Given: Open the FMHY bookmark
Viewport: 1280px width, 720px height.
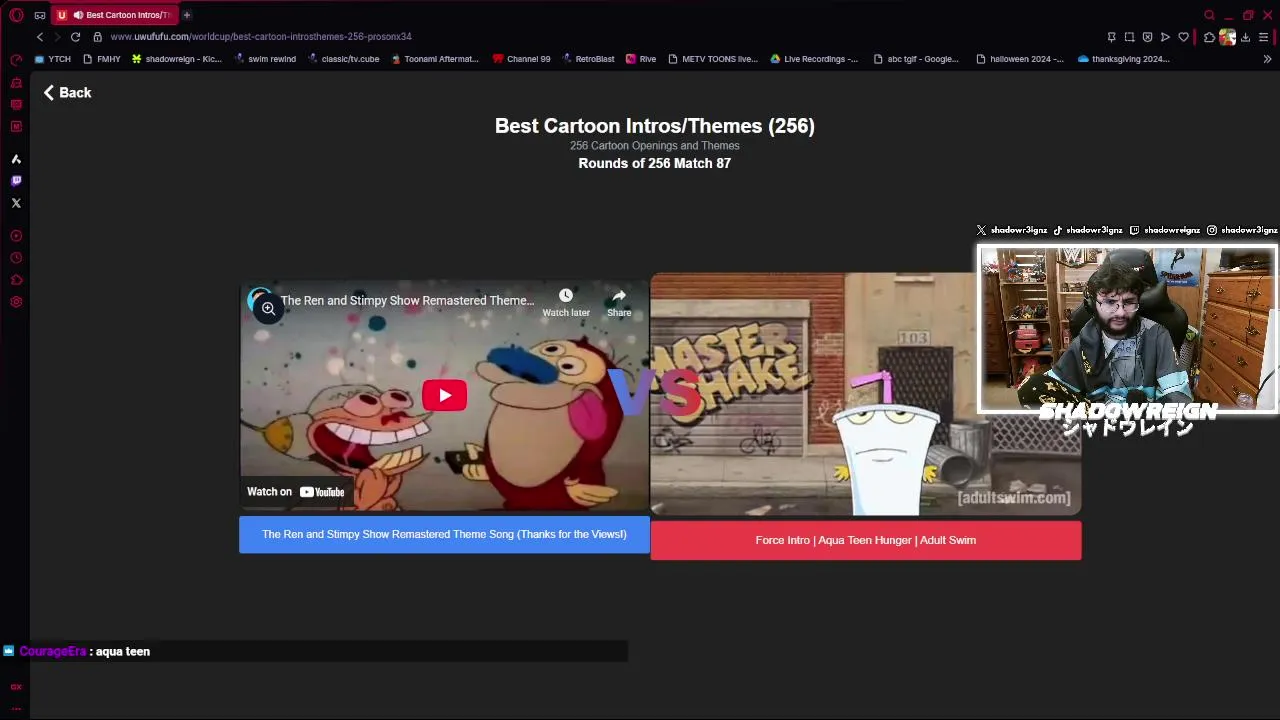Looking at the screenshot, I should point(101,59).
